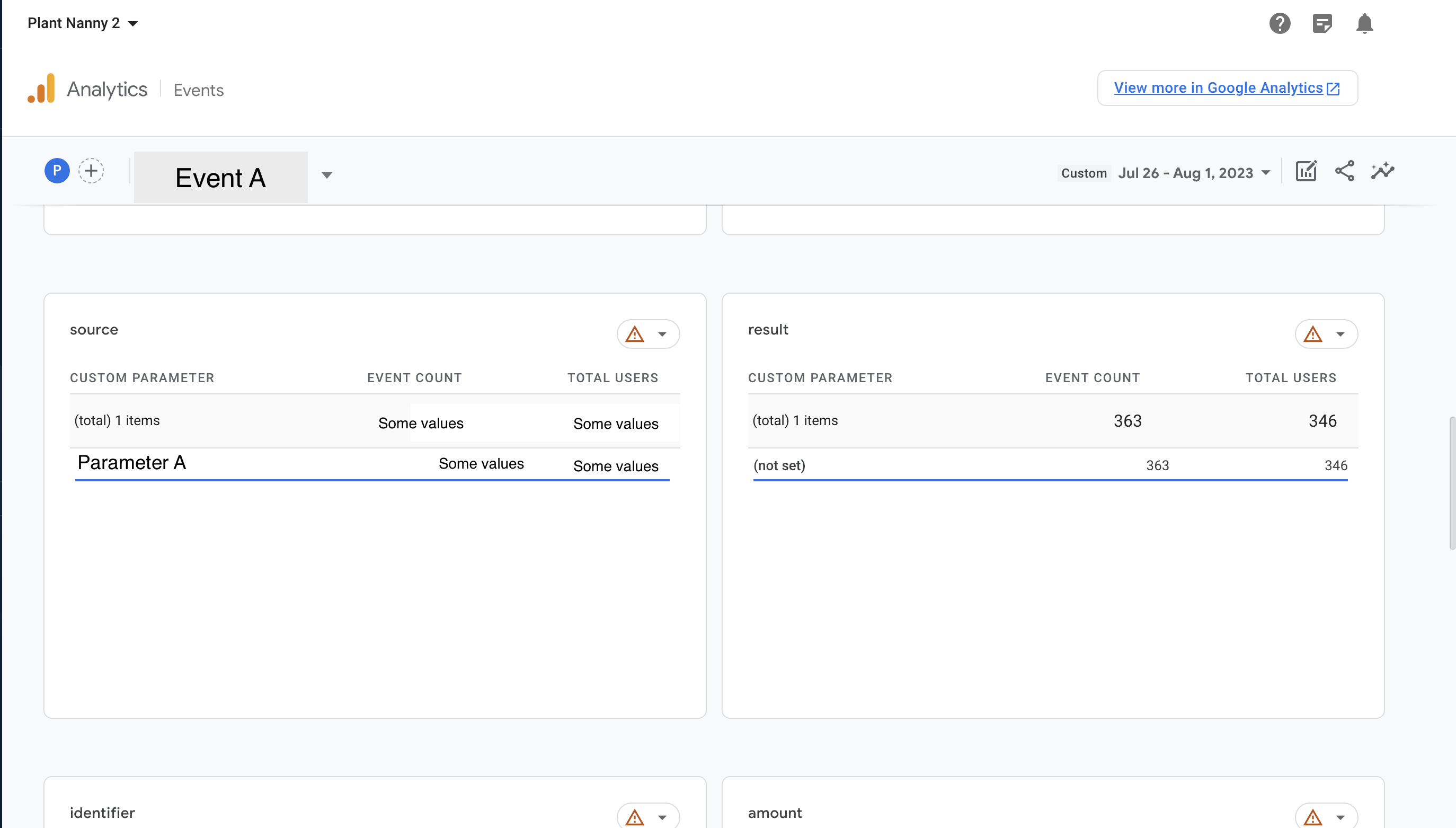Expand the result card warning dropdown arrow

[x=1340, y=334]
